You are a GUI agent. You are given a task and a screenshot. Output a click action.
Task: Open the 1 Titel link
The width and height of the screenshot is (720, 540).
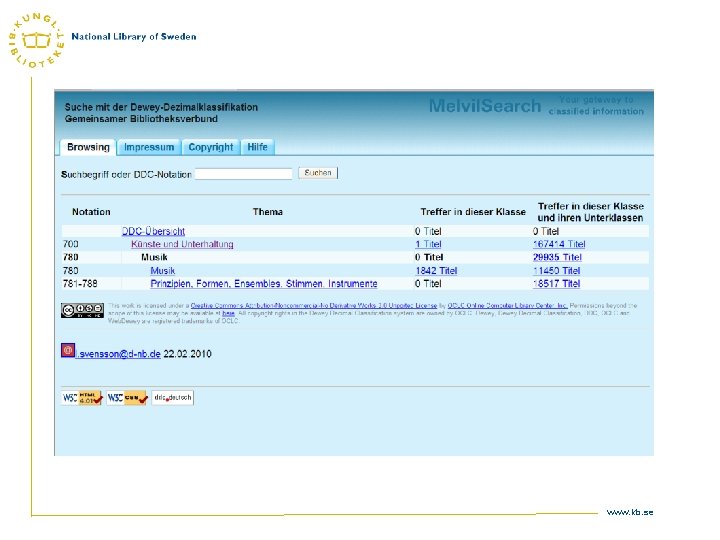(428, 244)
